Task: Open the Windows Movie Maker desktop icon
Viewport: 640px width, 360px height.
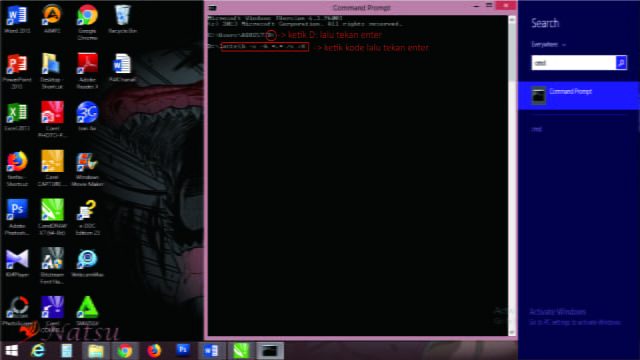Action: [87, 169]
